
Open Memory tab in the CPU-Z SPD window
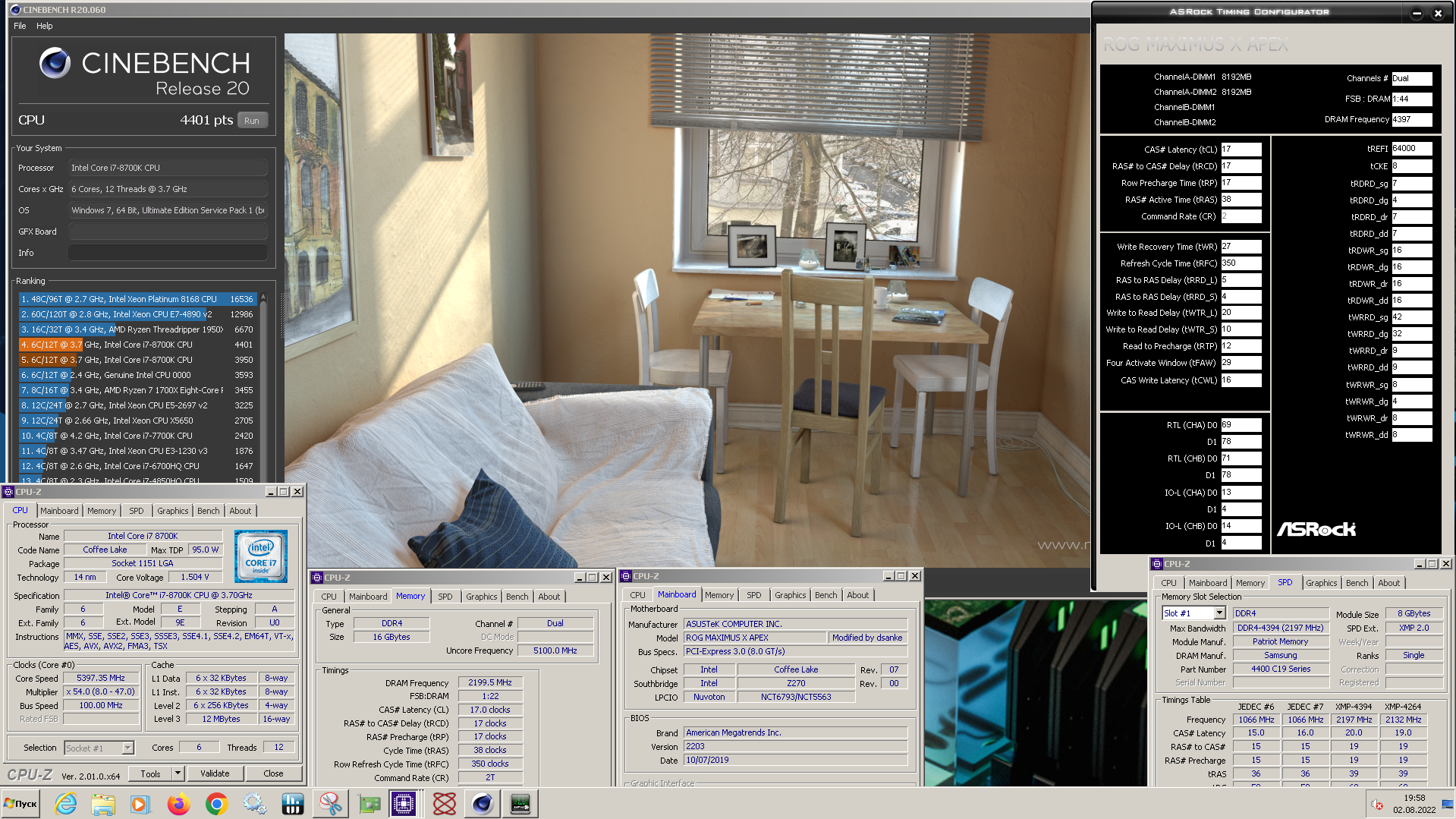tap(1250, 583)
